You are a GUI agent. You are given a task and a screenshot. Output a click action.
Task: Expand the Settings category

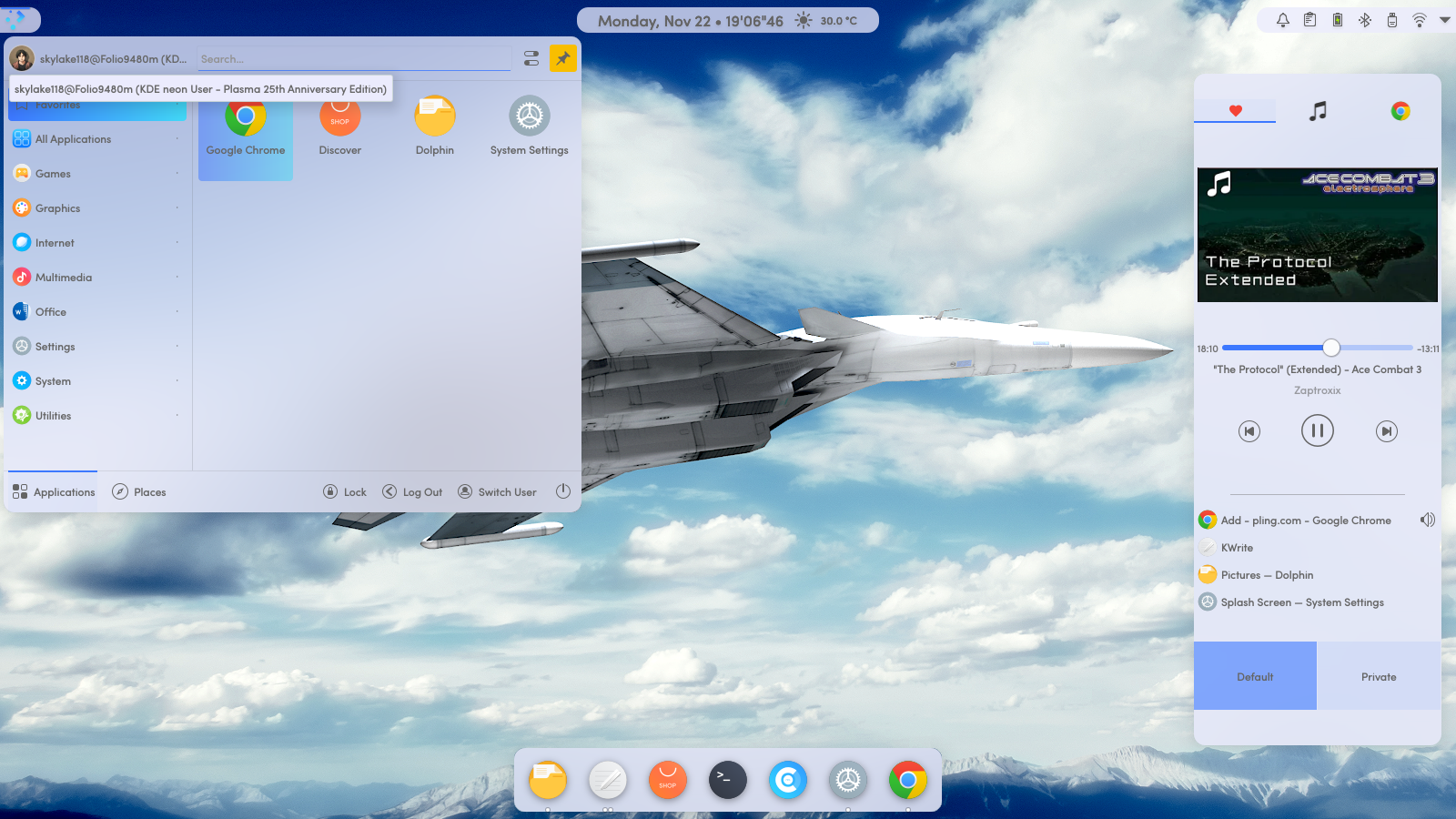97,347
